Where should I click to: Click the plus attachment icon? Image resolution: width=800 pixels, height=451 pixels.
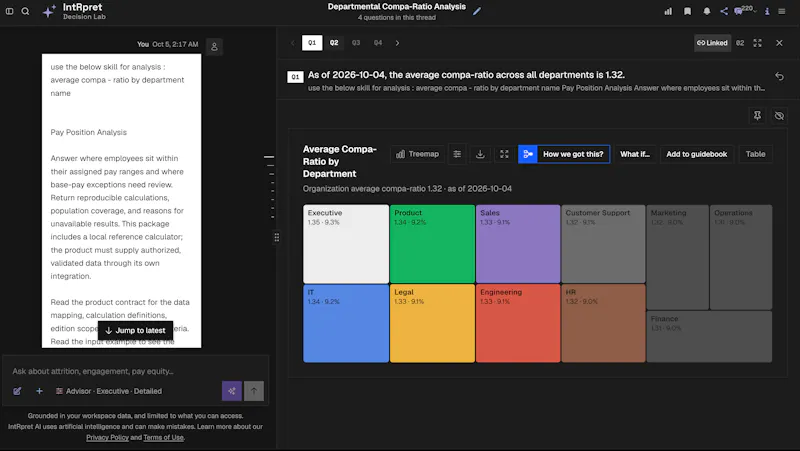[39, 391]
